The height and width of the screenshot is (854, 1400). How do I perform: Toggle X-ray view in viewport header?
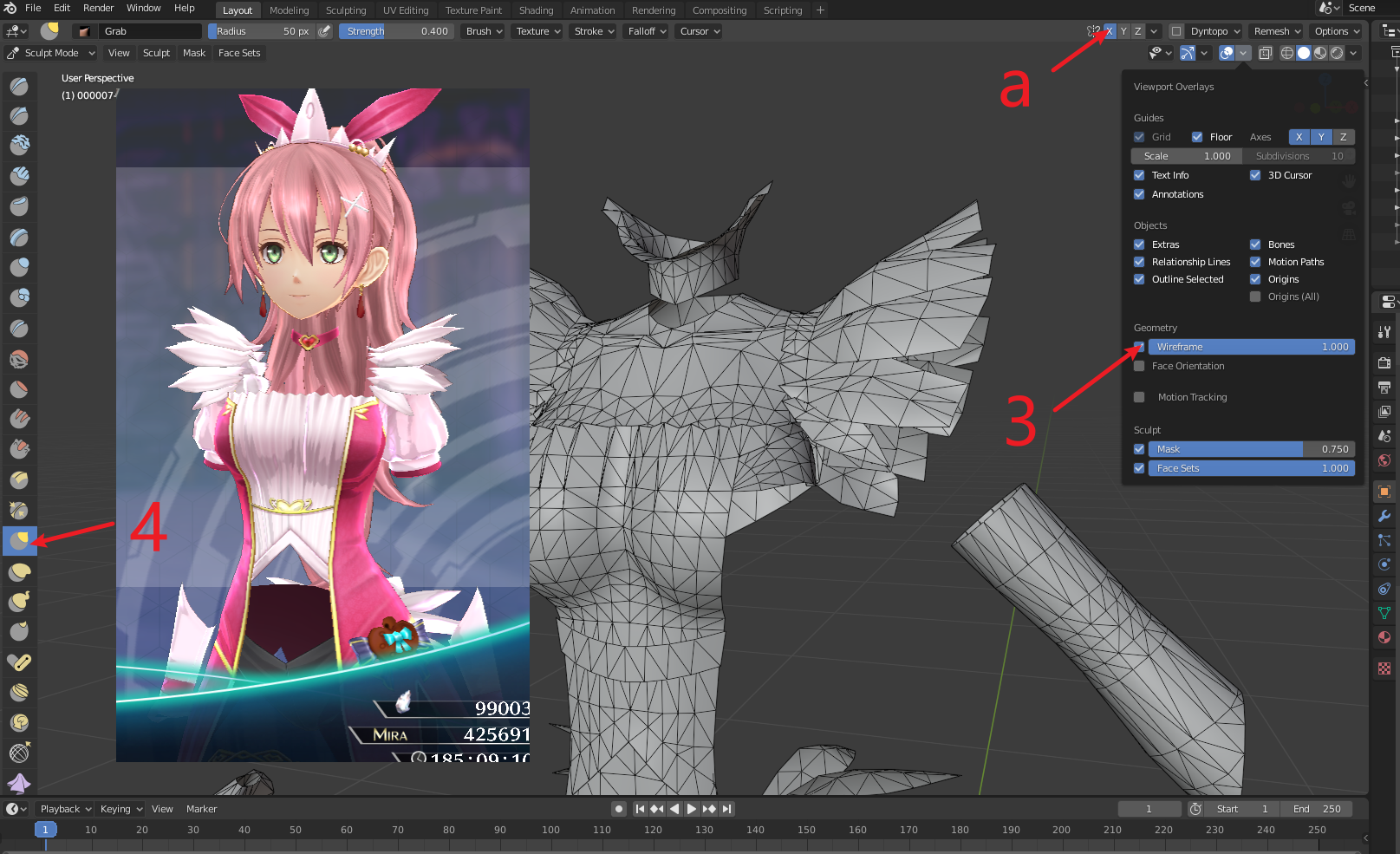[1266, 53]
